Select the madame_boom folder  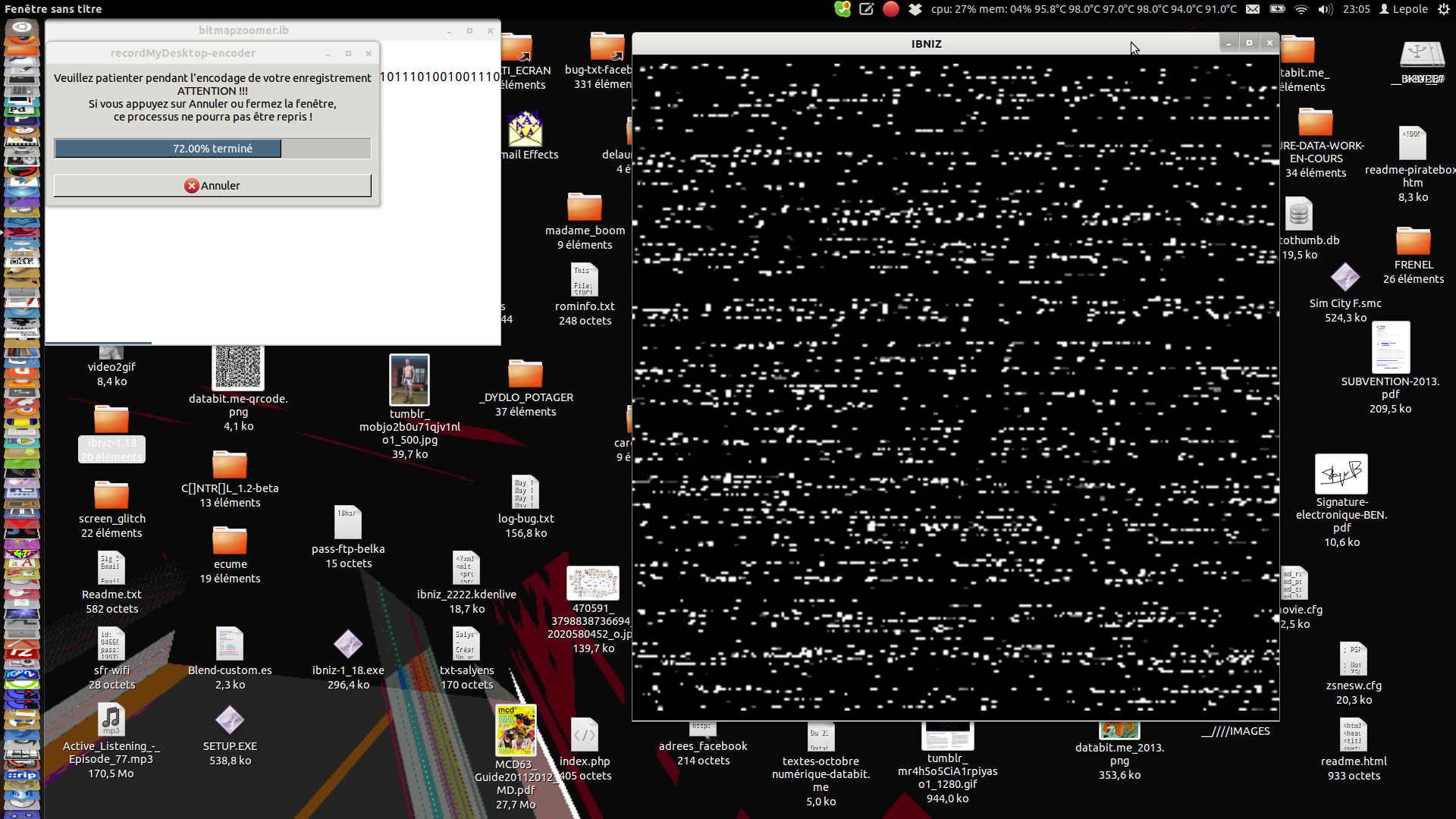pos(584,207)
